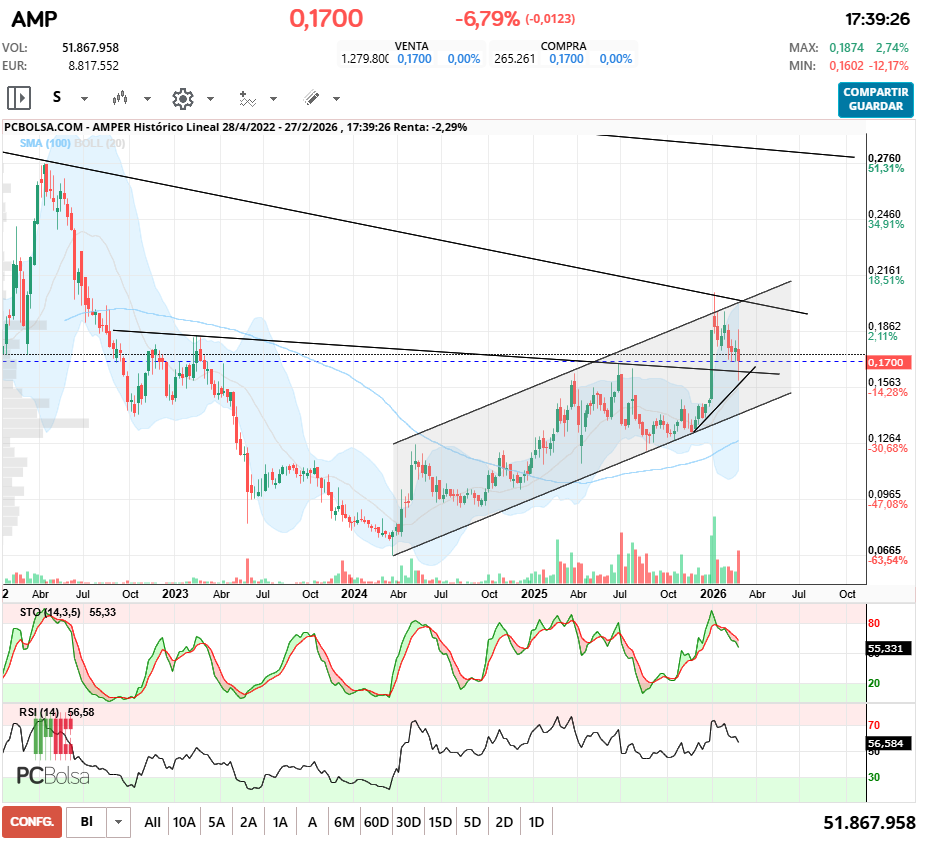Screen dimensions: 929x843
Task: Select the 1A time range
Action: [x=280, y=822]
